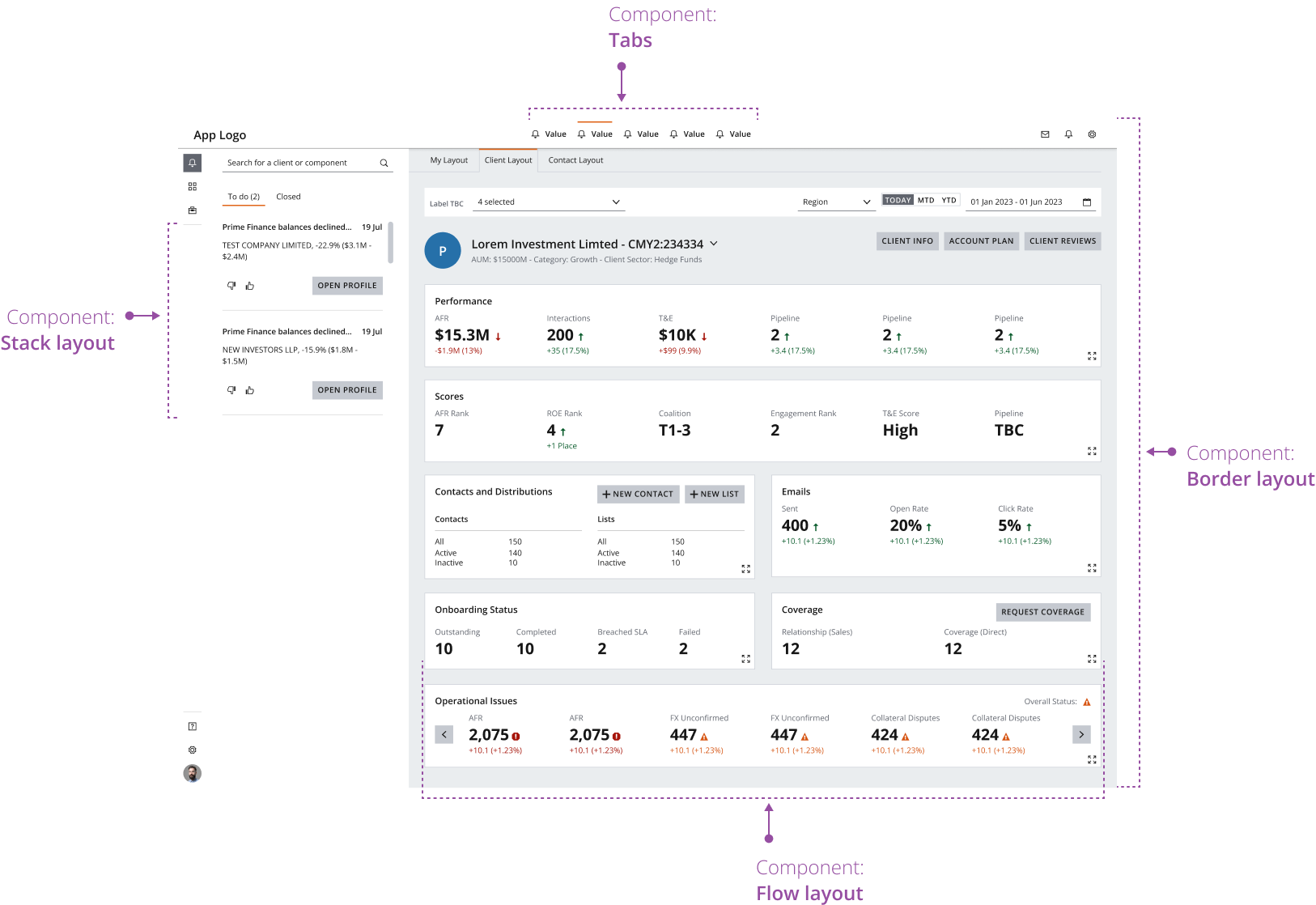Expand the Performance card to full screen
This screenshot has width=1316, height=905.
pos(1091,356)
